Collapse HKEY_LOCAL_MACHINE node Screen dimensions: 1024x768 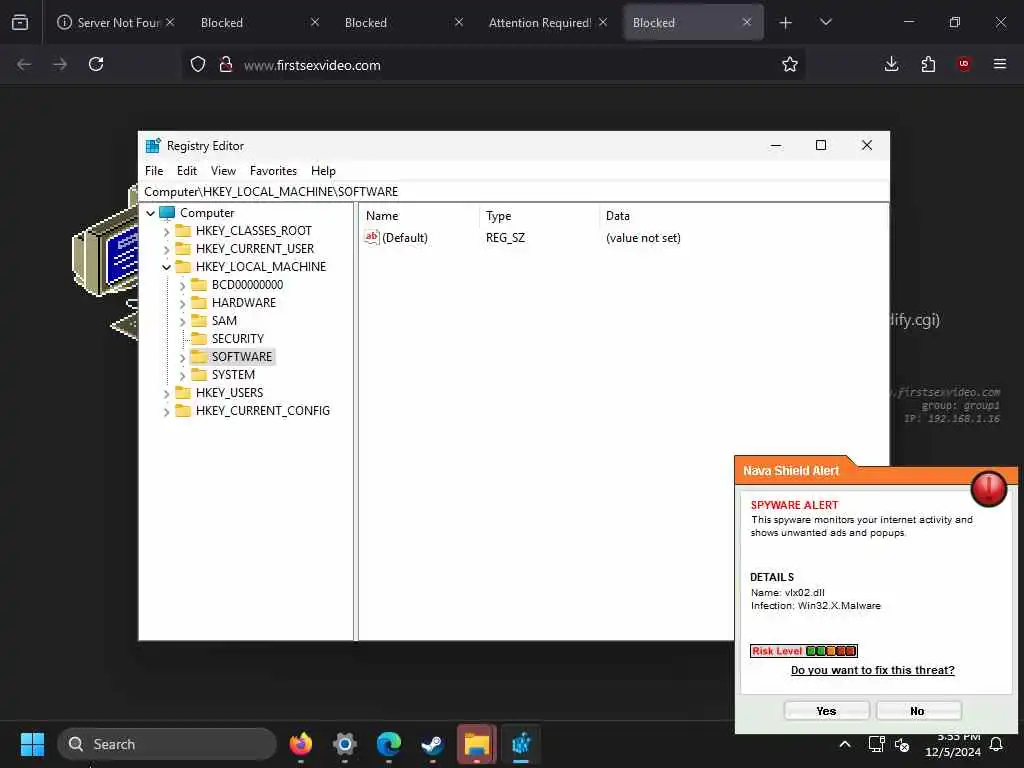[167, 267]
